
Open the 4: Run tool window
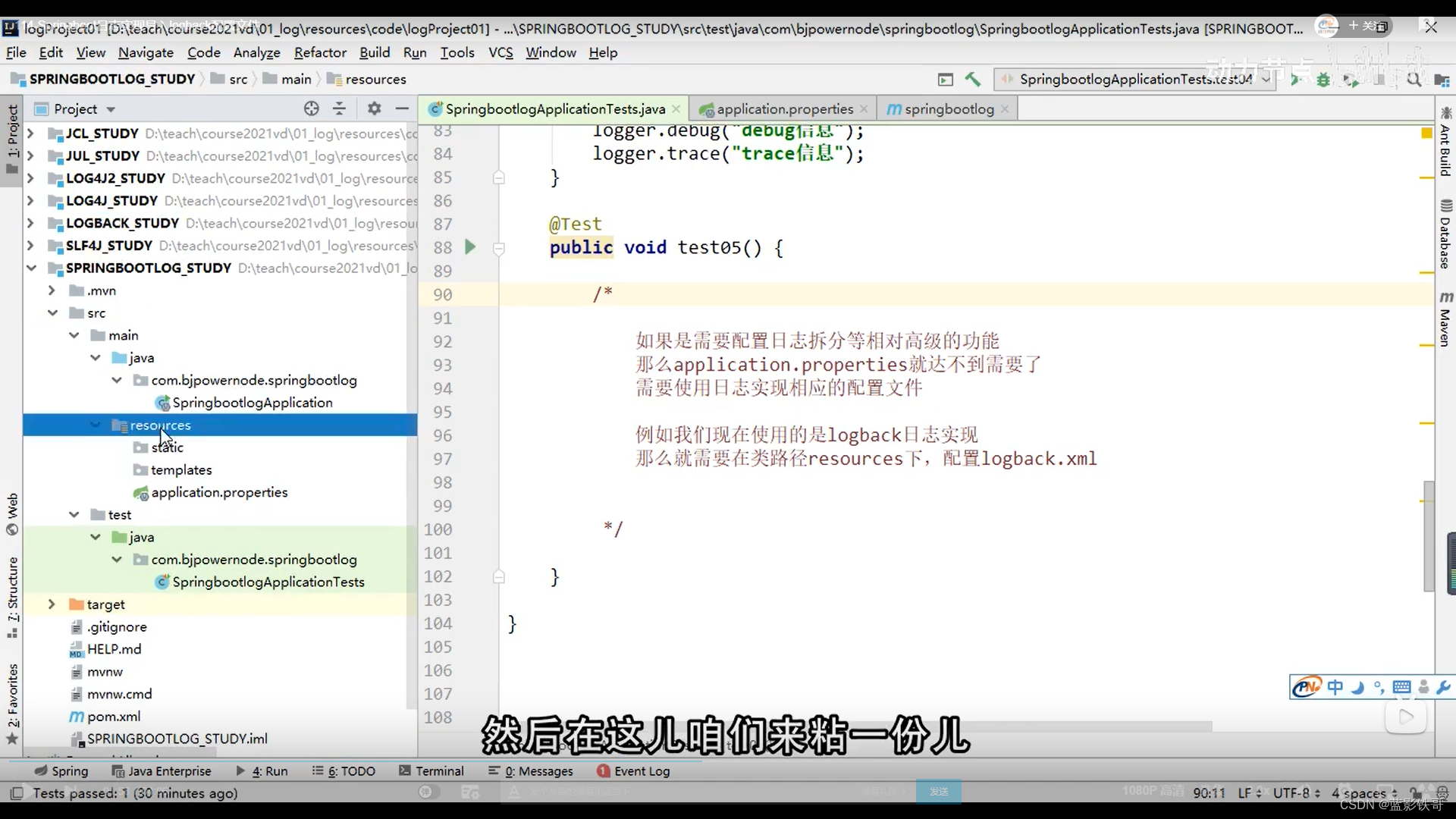[x=262, y=770]
